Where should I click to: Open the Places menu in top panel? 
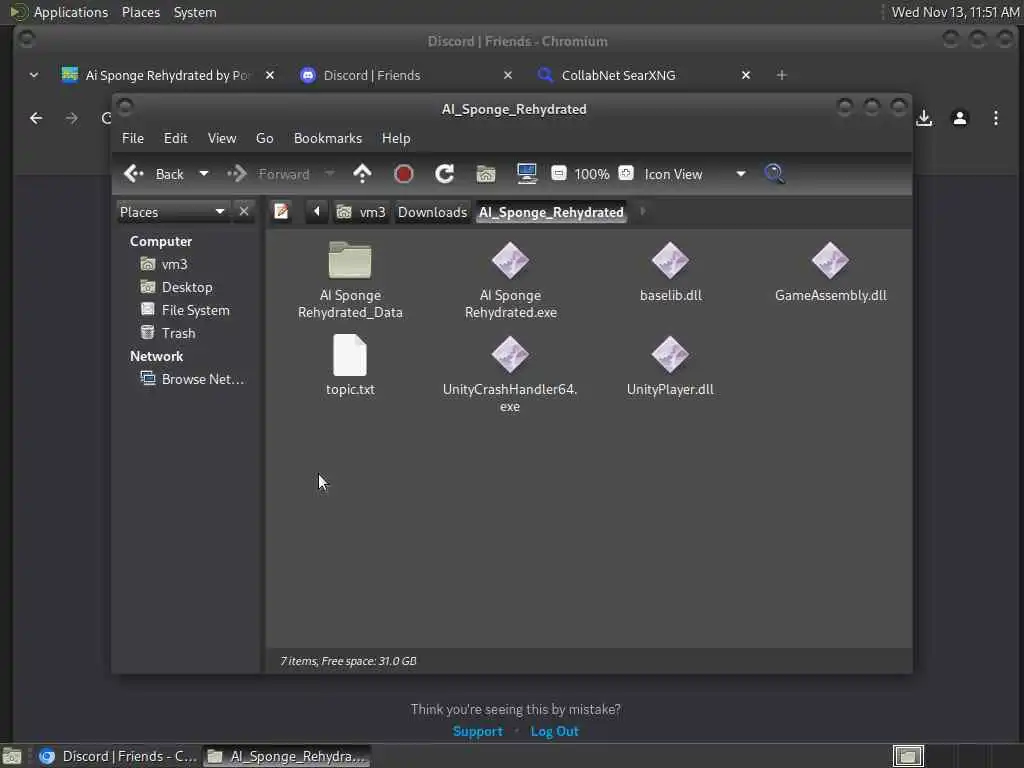click(140, 12)
